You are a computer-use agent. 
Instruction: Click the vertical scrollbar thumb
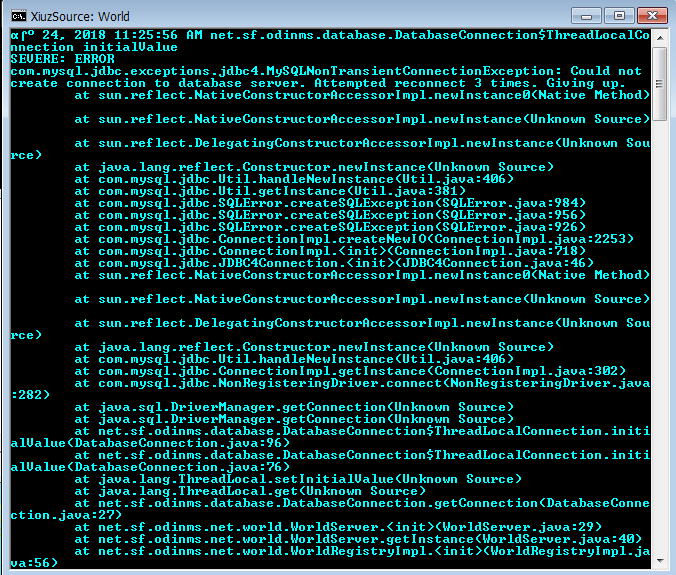coord(660,84)
